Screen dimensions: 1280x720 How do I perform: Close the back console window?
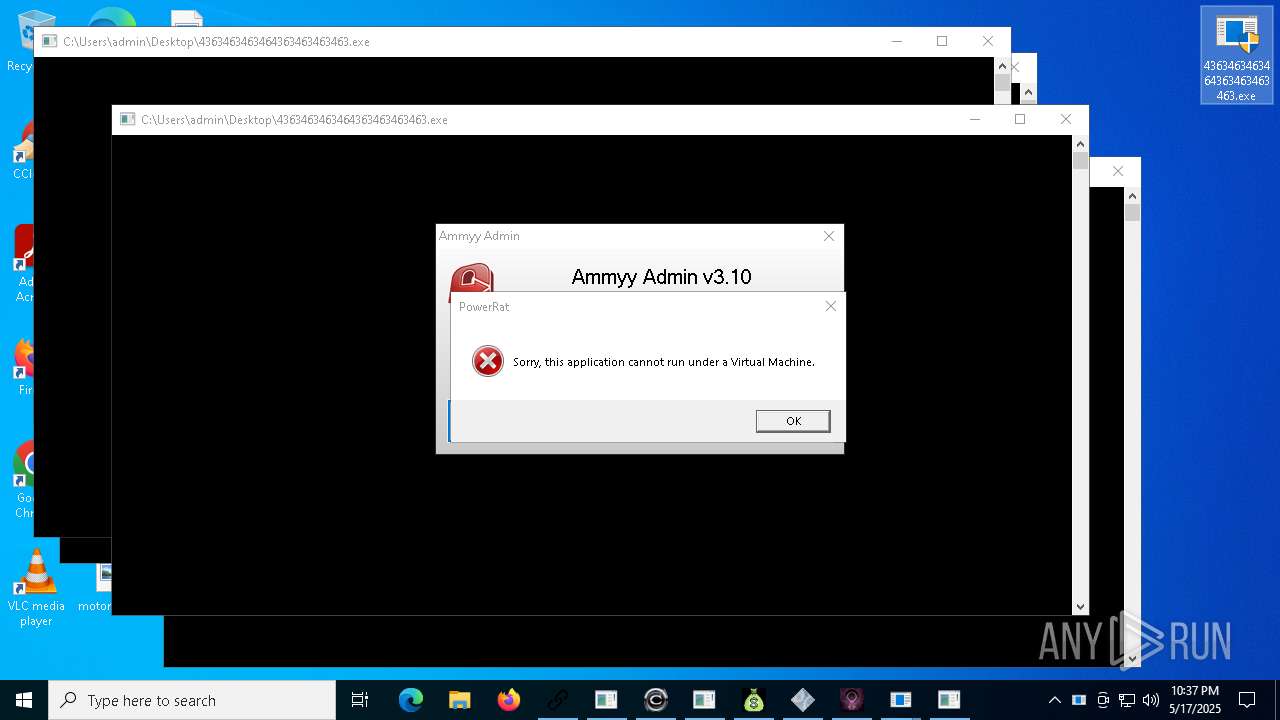[988, 41]
